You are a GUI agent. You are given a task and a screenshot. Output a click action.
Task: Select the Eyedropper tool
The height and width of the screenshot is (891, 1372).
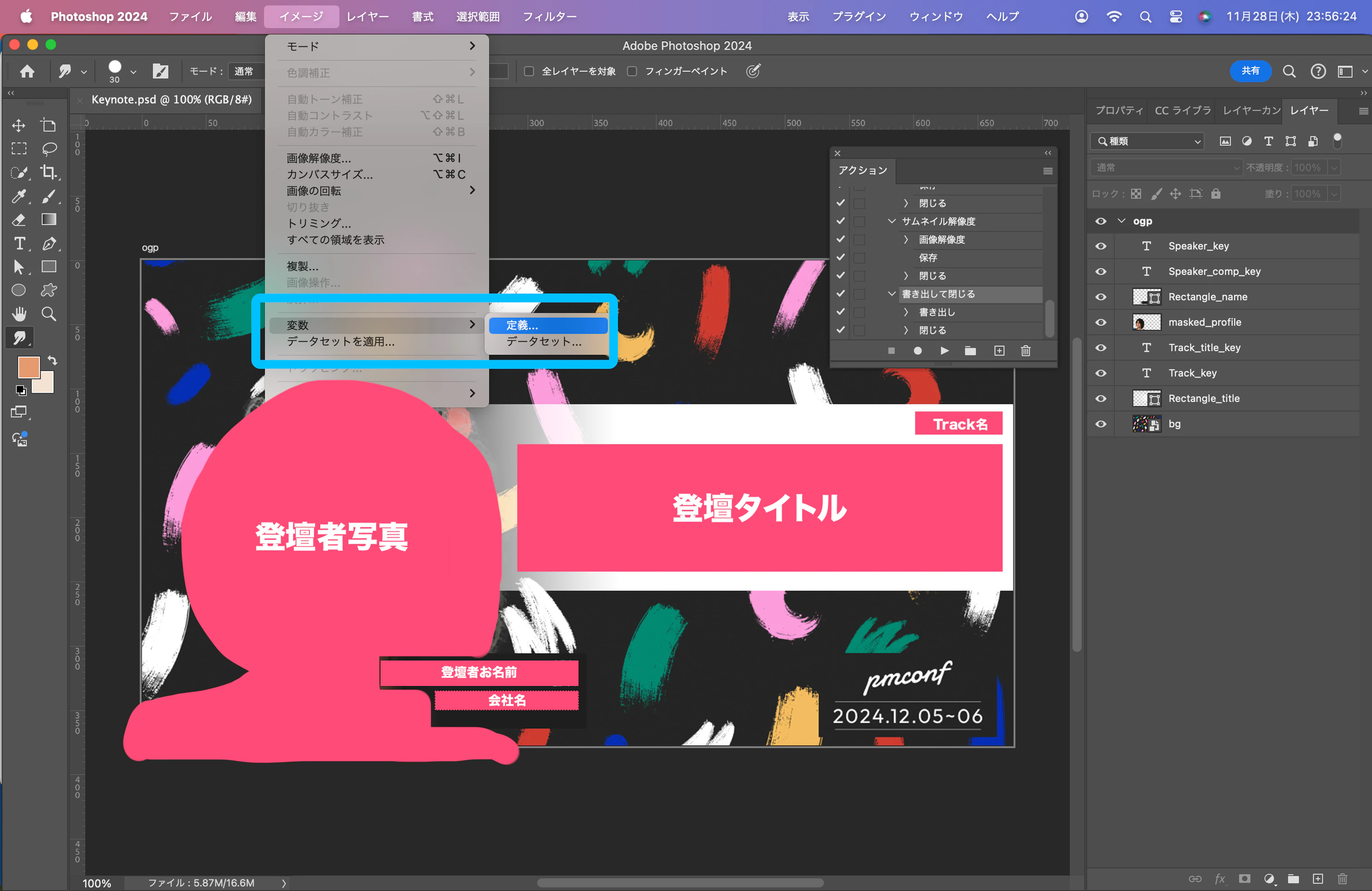pos(19,196)
